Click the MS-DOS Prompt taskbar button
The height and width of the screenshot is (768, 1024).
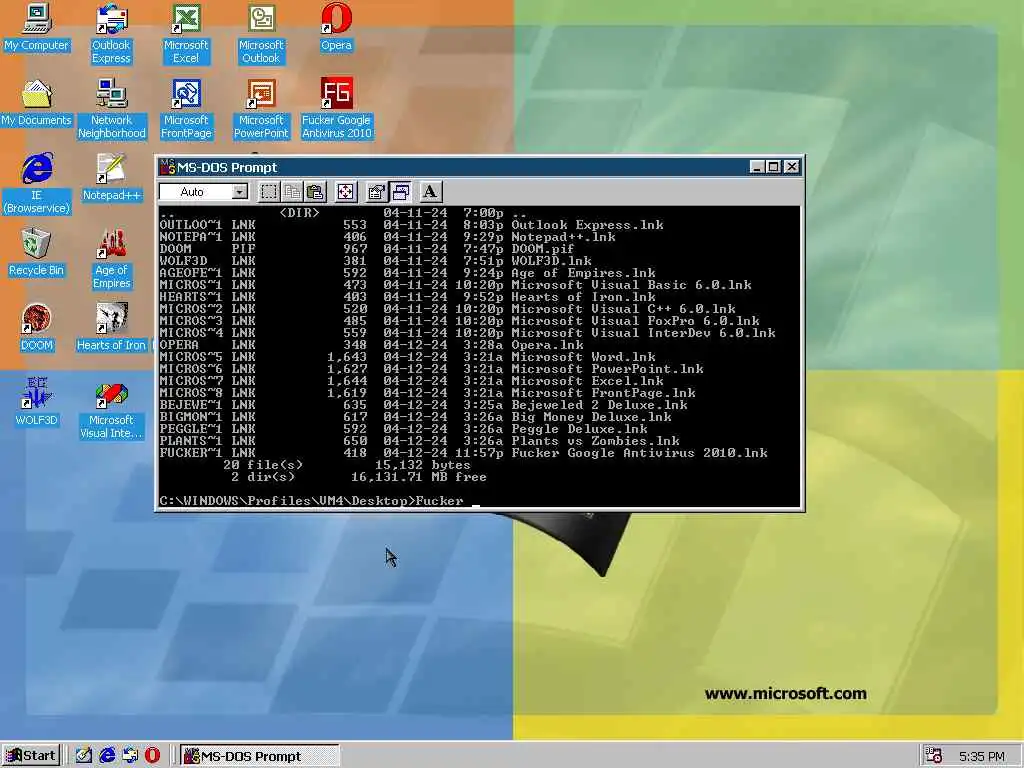point(259,756)
